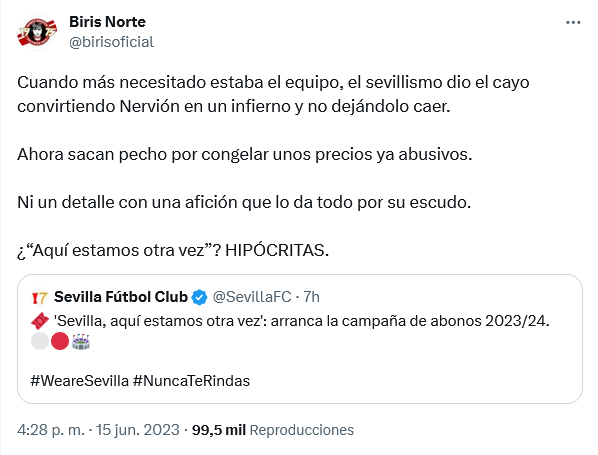
Task: Click the red circle emoji
Action: click(60, 341)
